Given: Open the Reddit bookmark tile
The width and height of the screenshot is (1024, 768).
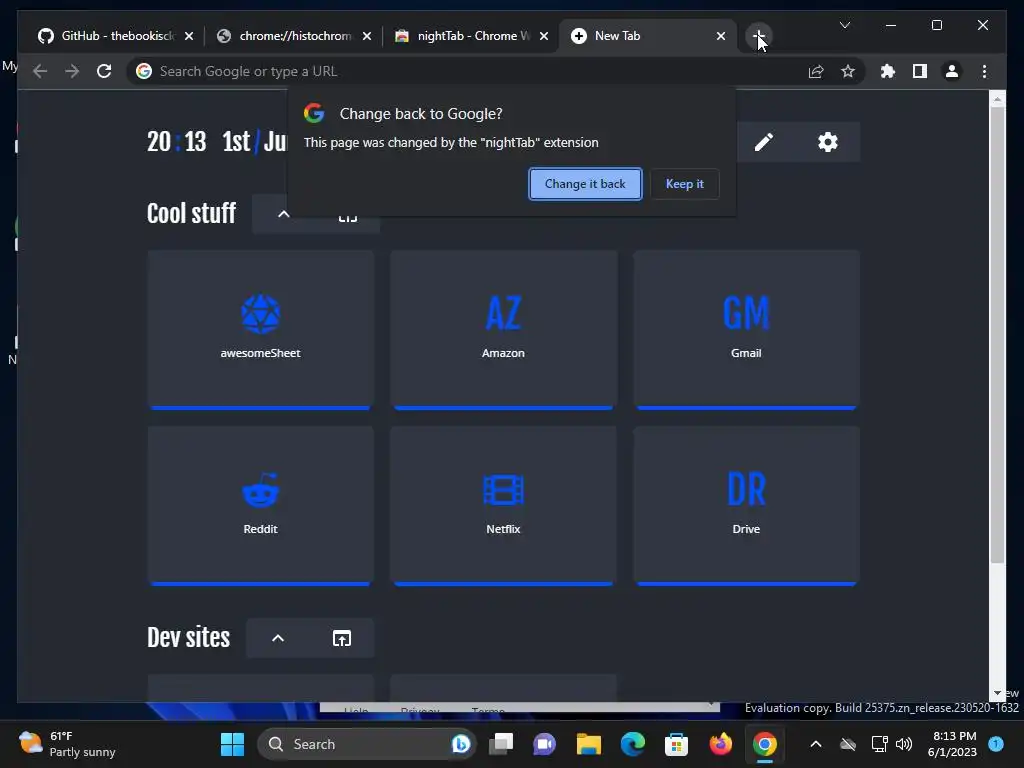Looking at the screenshot, I should coord(261,506).
